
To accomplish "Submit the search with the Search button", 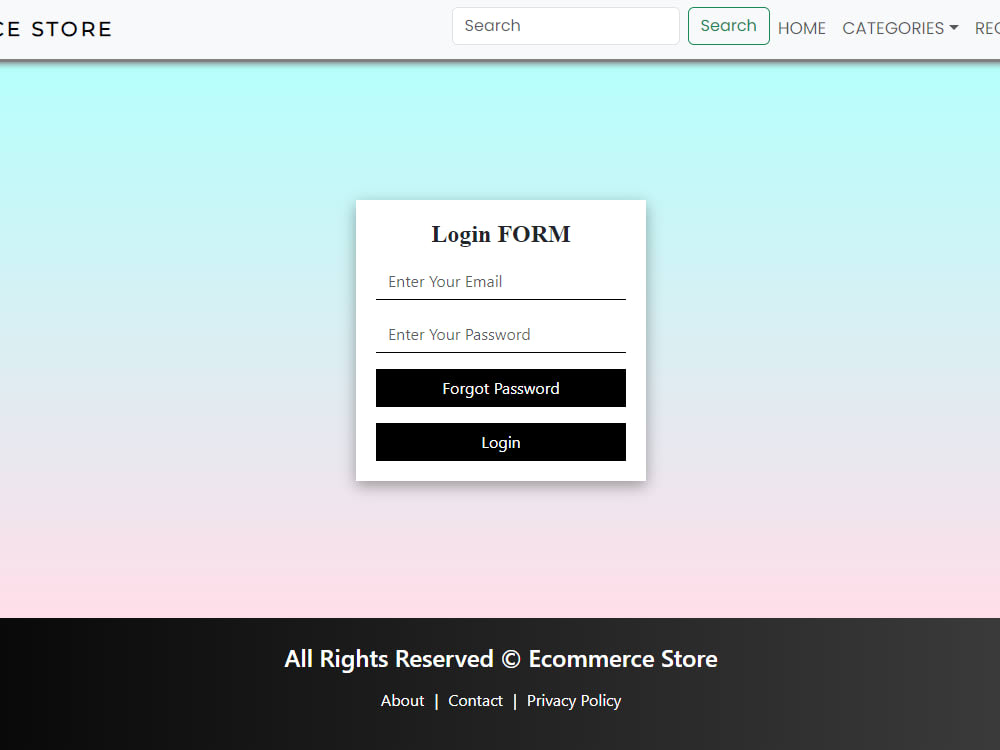I will 728,26.
